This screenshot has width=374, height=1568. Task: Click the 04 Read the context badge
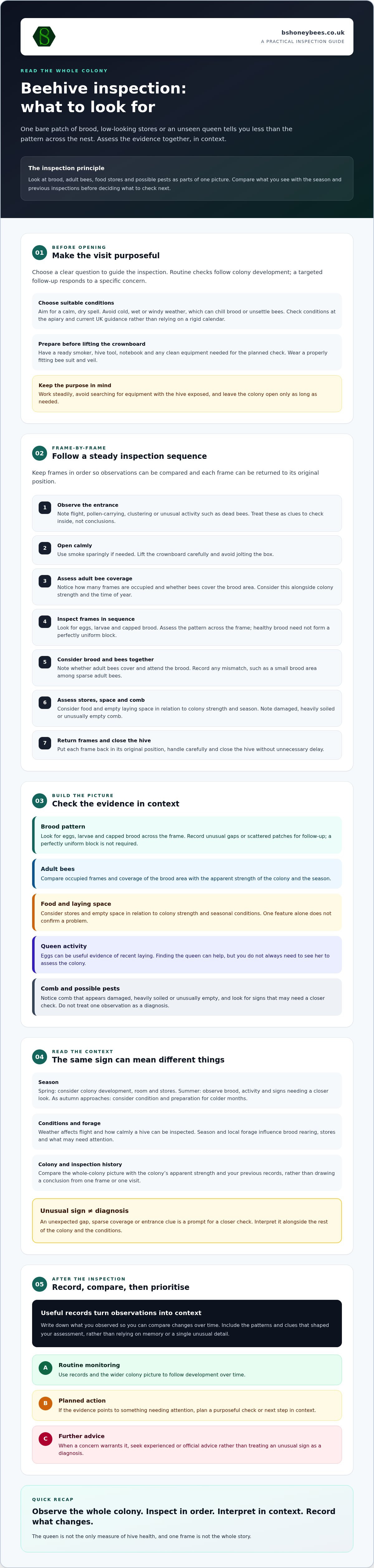pos(40,1057)
